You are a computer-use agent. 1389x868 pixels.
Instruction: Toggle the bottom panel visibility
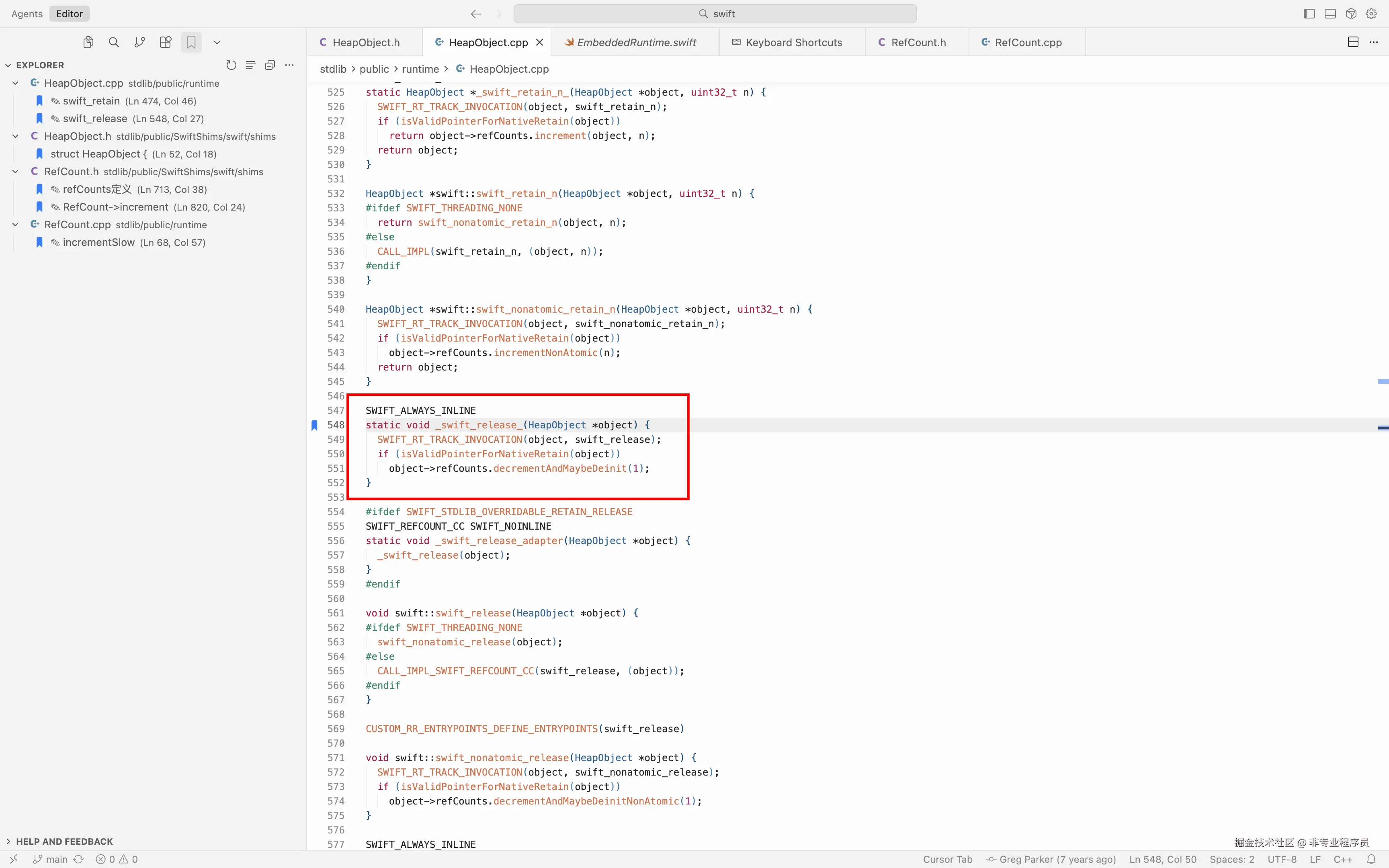pos(1330,14)
